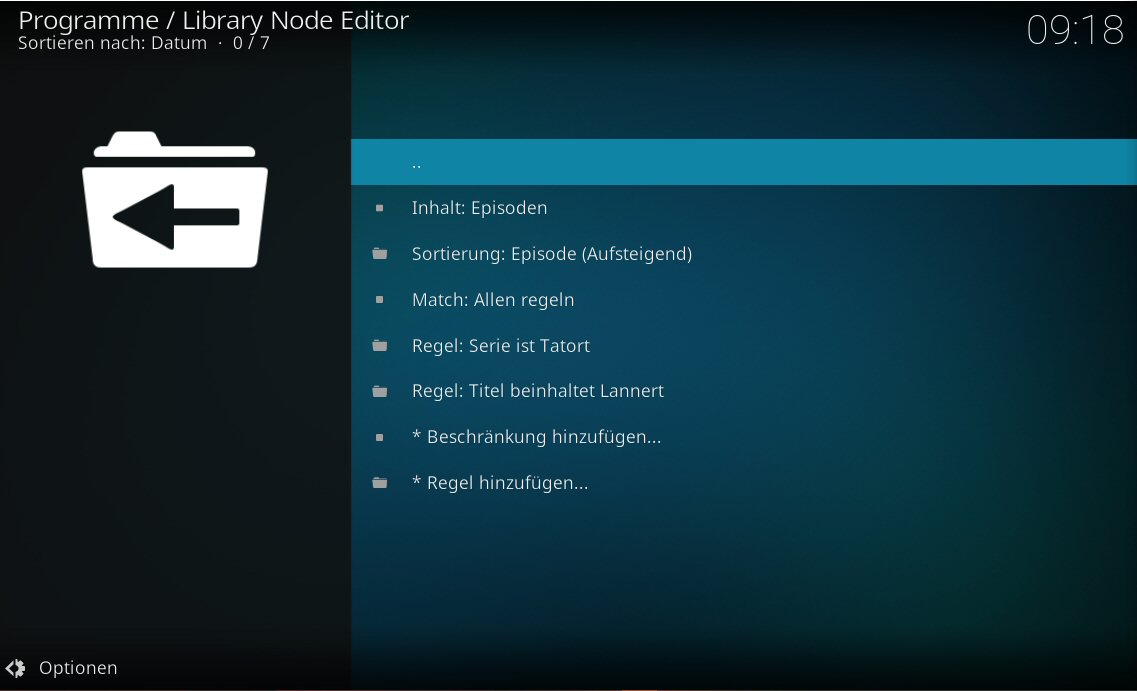The height and width of the screenshot is (691, 1137).
Task: Click '* Beschränkung hinzufügen...' entry
Action: pos(743,437)
